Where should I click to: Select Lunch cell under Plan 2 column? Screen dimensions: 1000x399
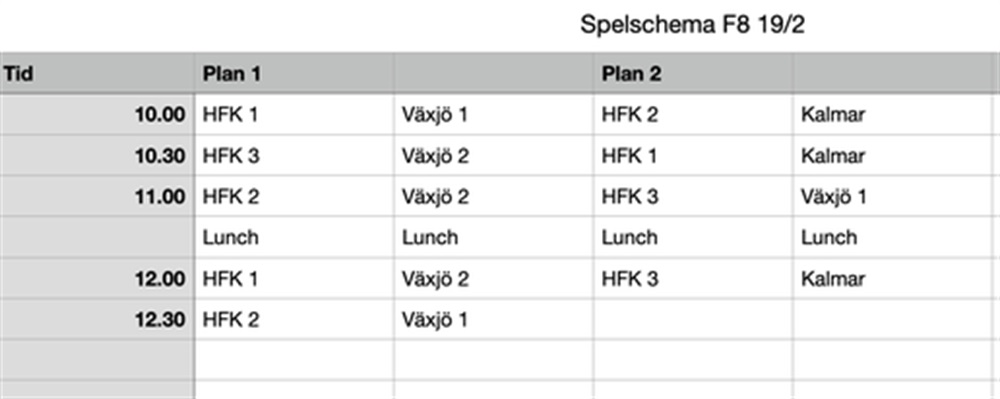click(x=693, y=237)
